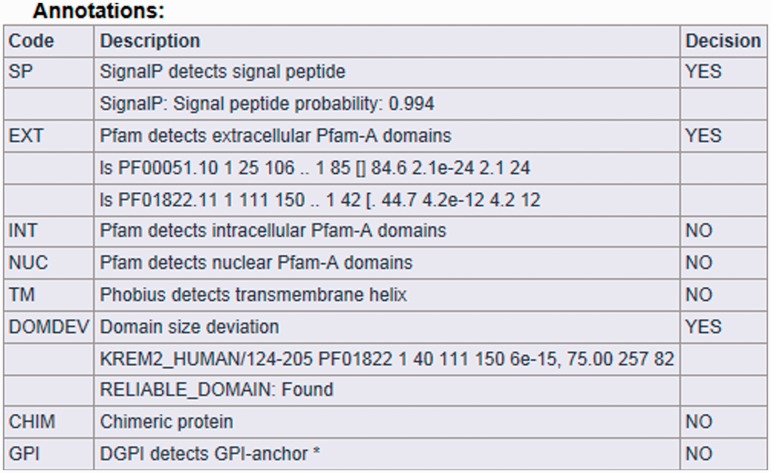Click the CHIM code cell
The width and height of the screenshot is (771, 473).
tap(48, 422)
